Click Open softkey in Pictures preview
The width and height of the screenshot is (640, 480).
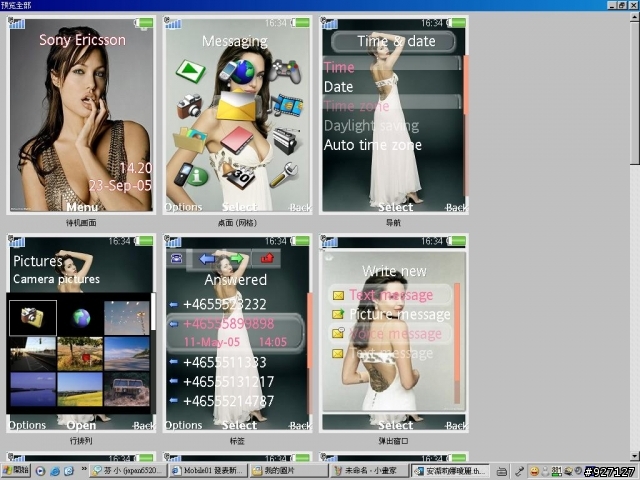pos(81,425)
